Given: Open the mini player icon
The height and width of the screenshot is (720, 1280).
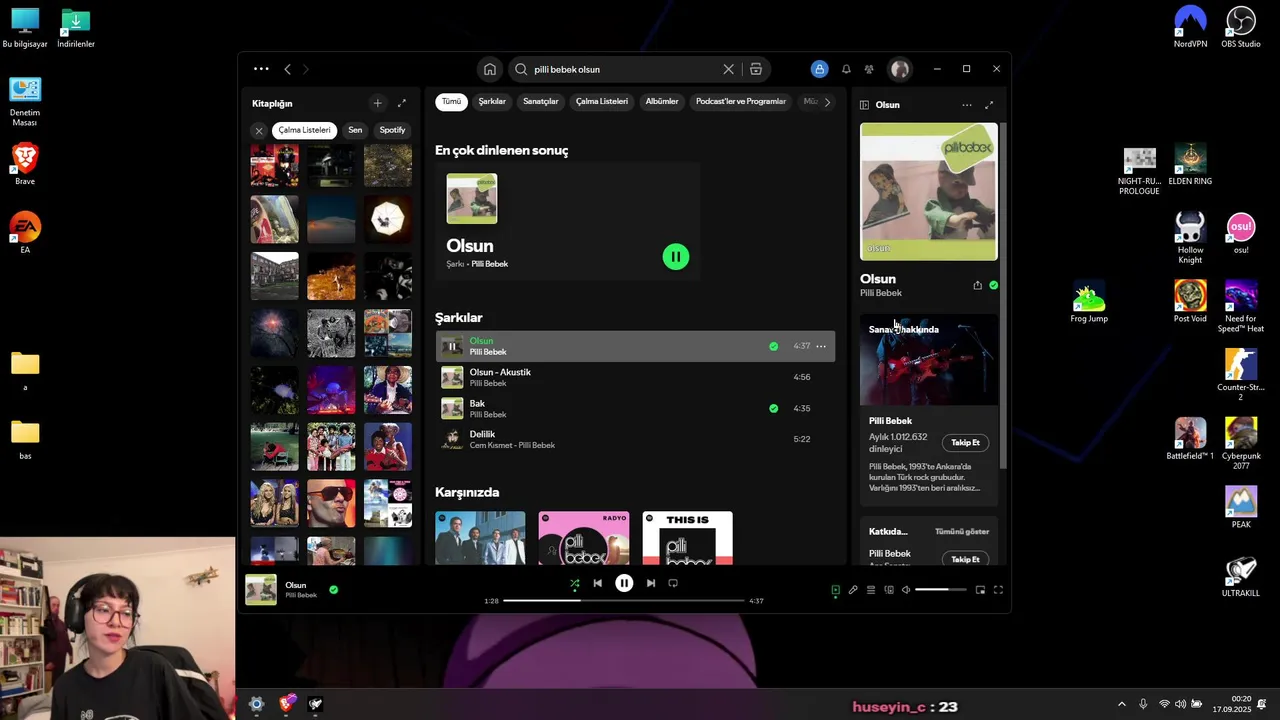Looking at the screenshot, I should click(x=980, y=590).
